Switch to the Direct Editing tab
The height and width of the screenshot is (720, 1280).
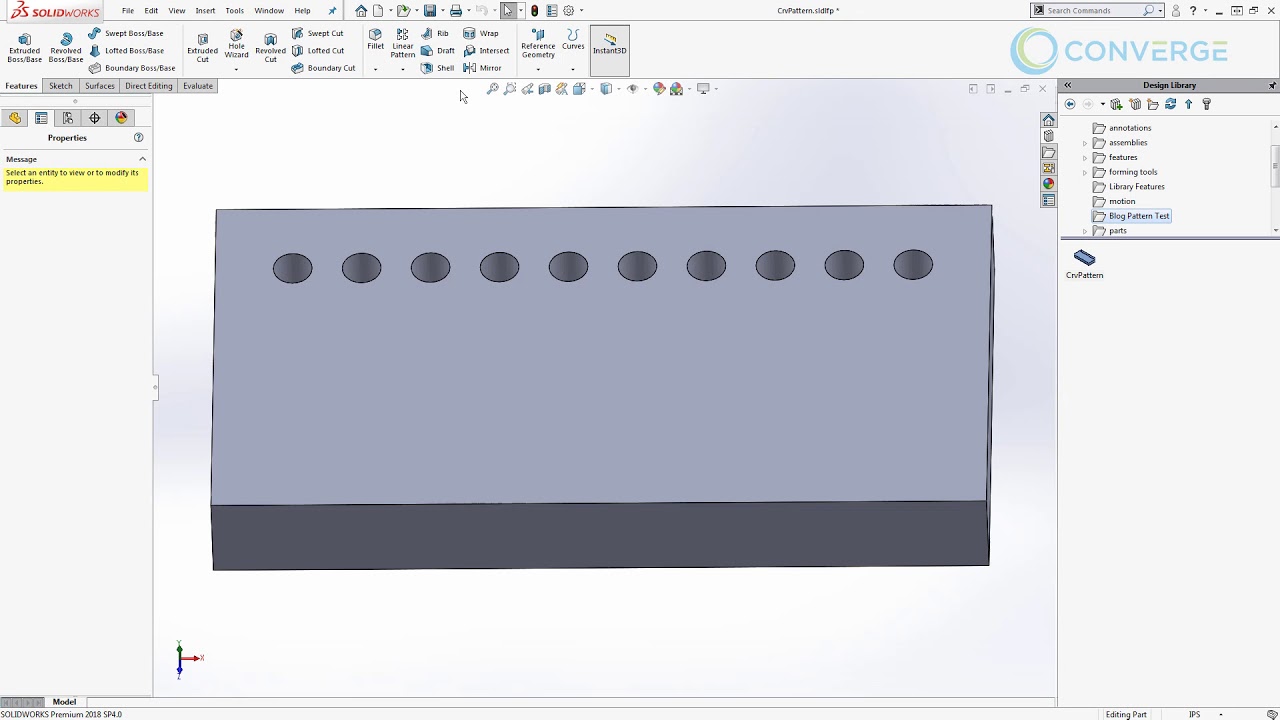click(149, 86)
